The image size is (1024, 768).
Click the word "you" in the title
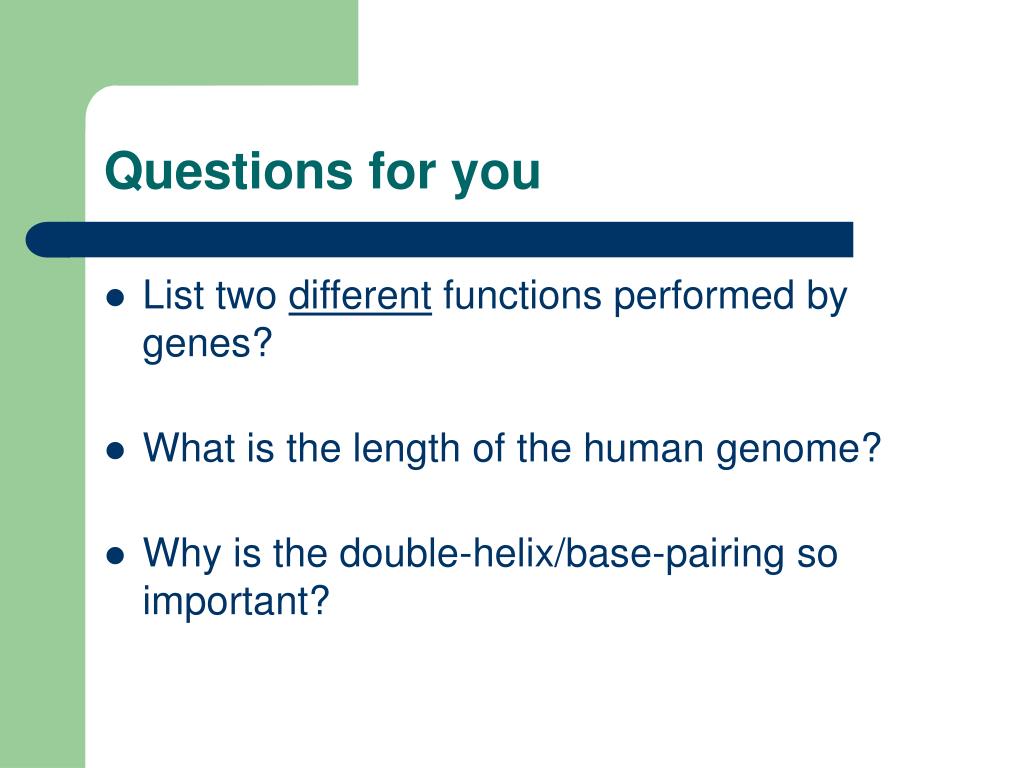point(496,176)
